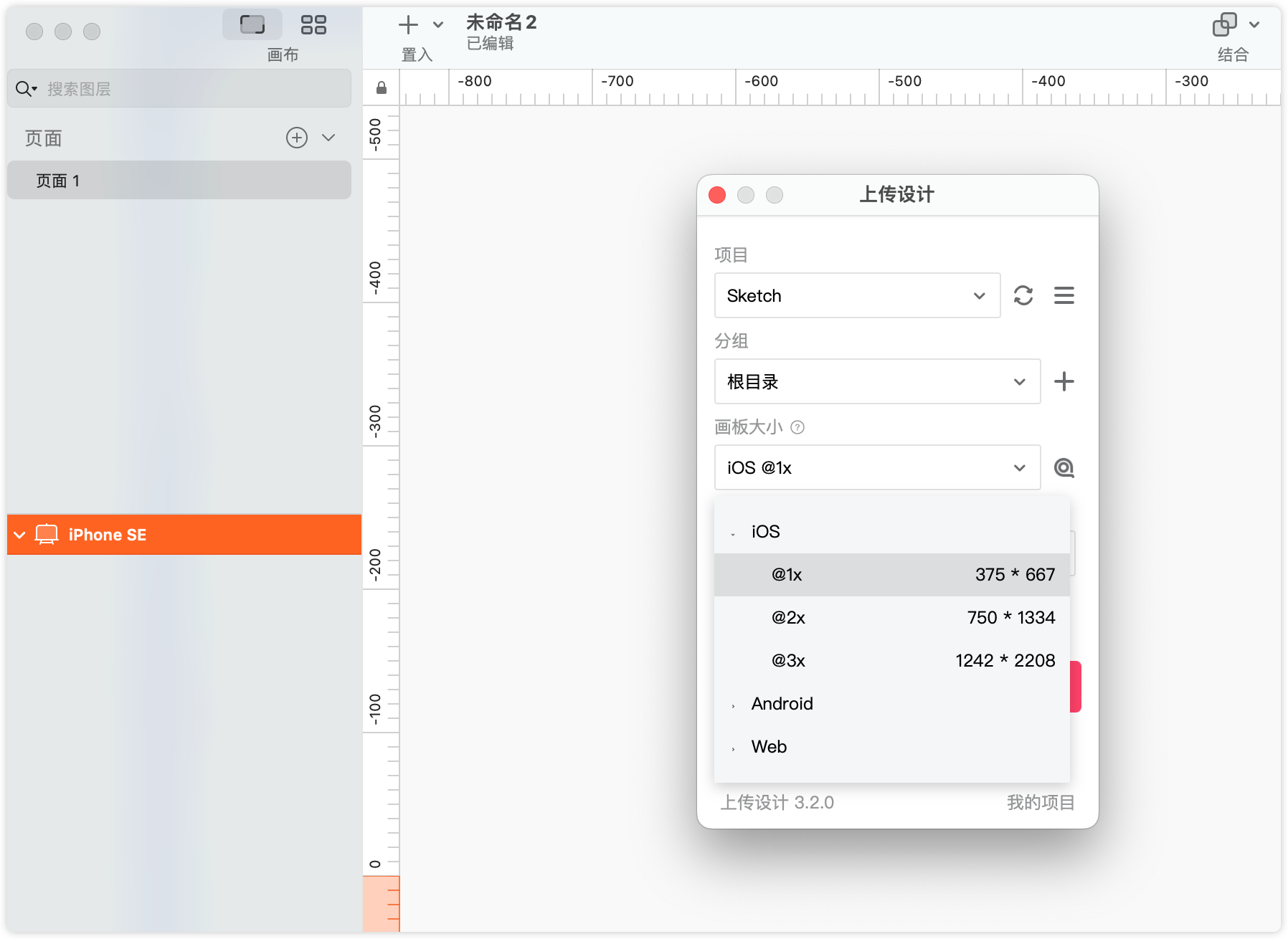Select @2x 750 * 1334 option

891,618
